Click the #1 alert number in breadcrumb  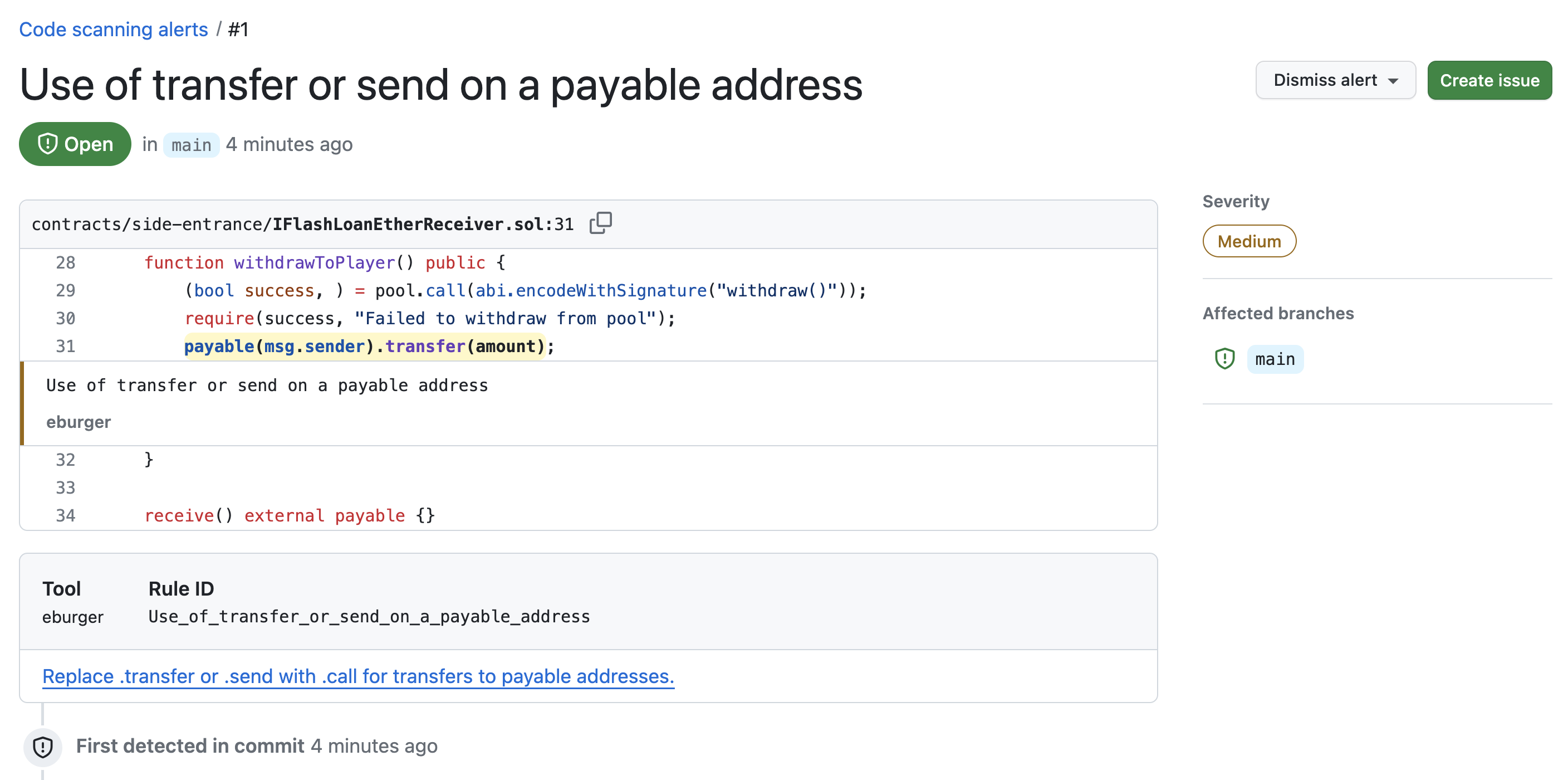pos(239,28)
